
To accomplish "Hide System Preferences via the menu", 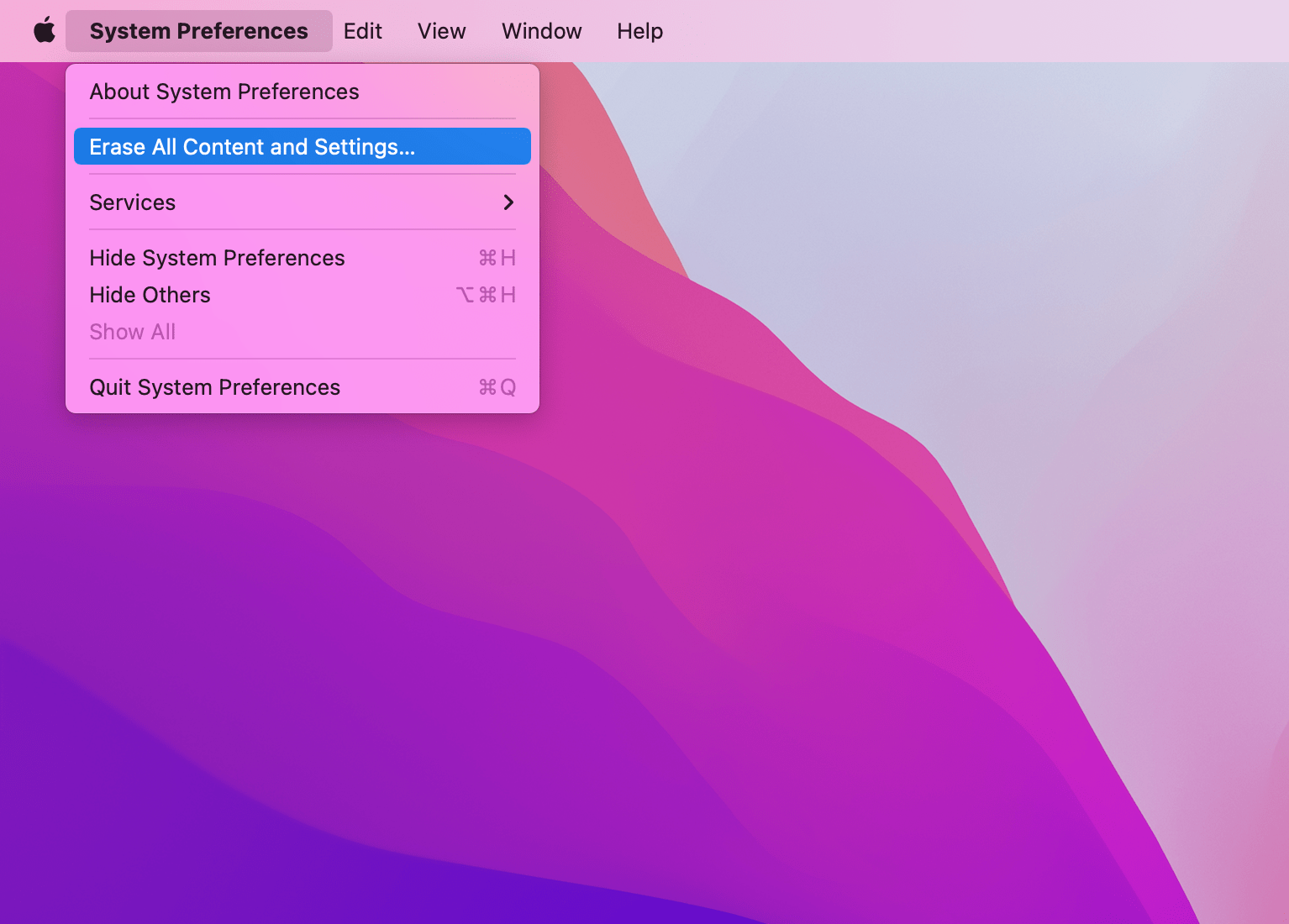I will [x=217, y=258].
